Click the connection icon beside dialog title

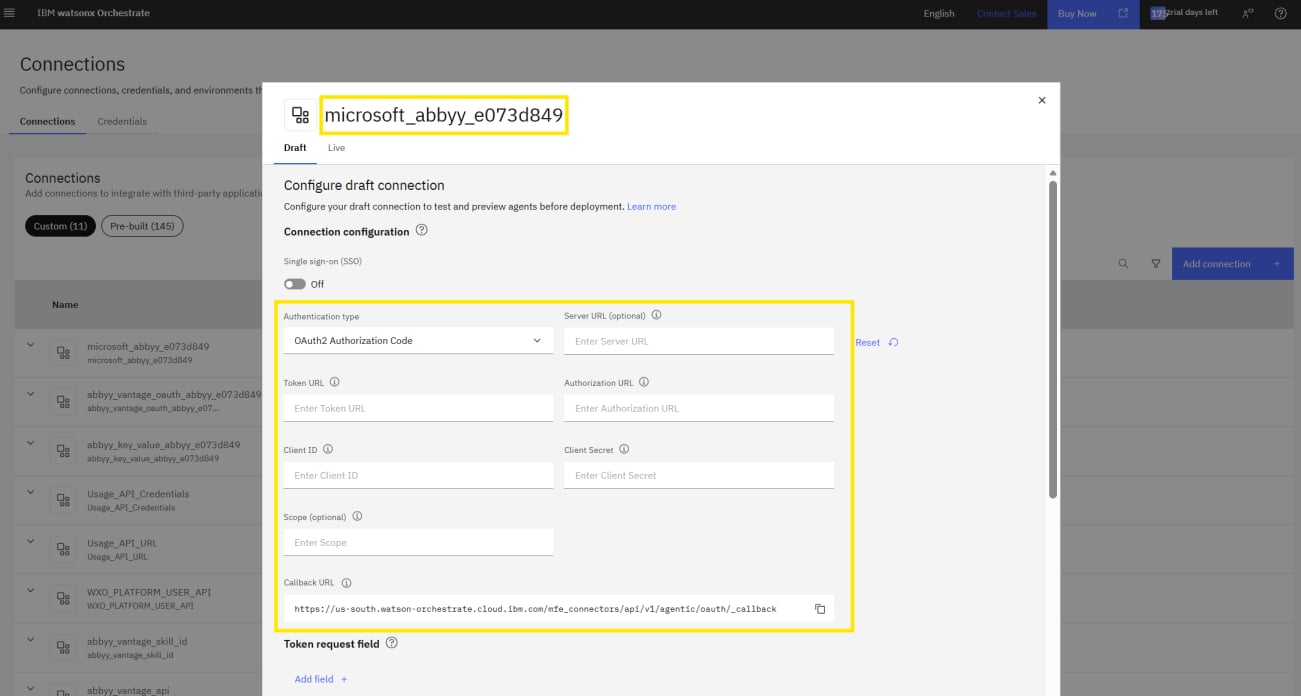(x=300, y=115)
